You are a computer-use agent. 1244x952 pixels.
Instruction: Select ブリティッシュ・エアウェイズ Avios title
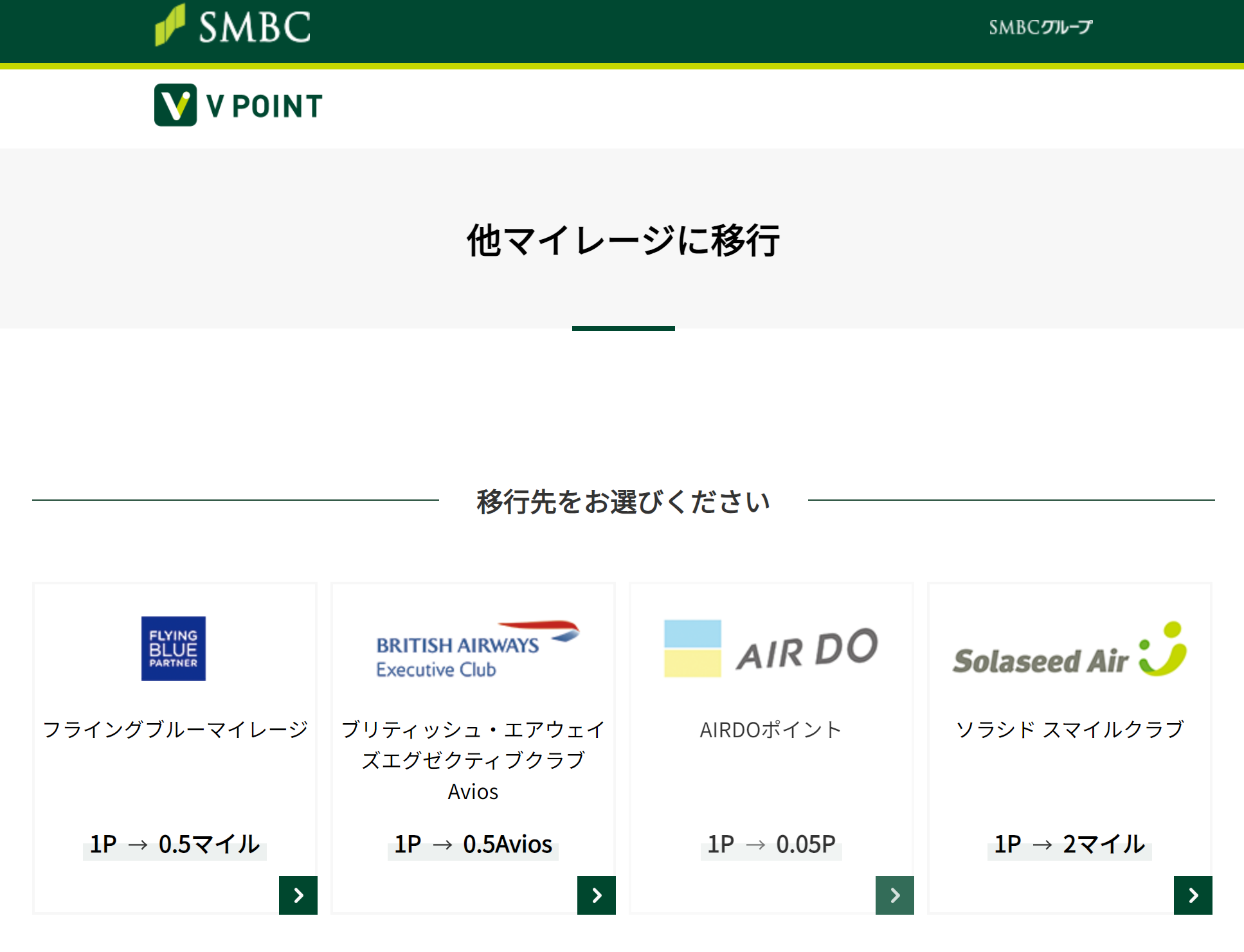coord(473,760)
